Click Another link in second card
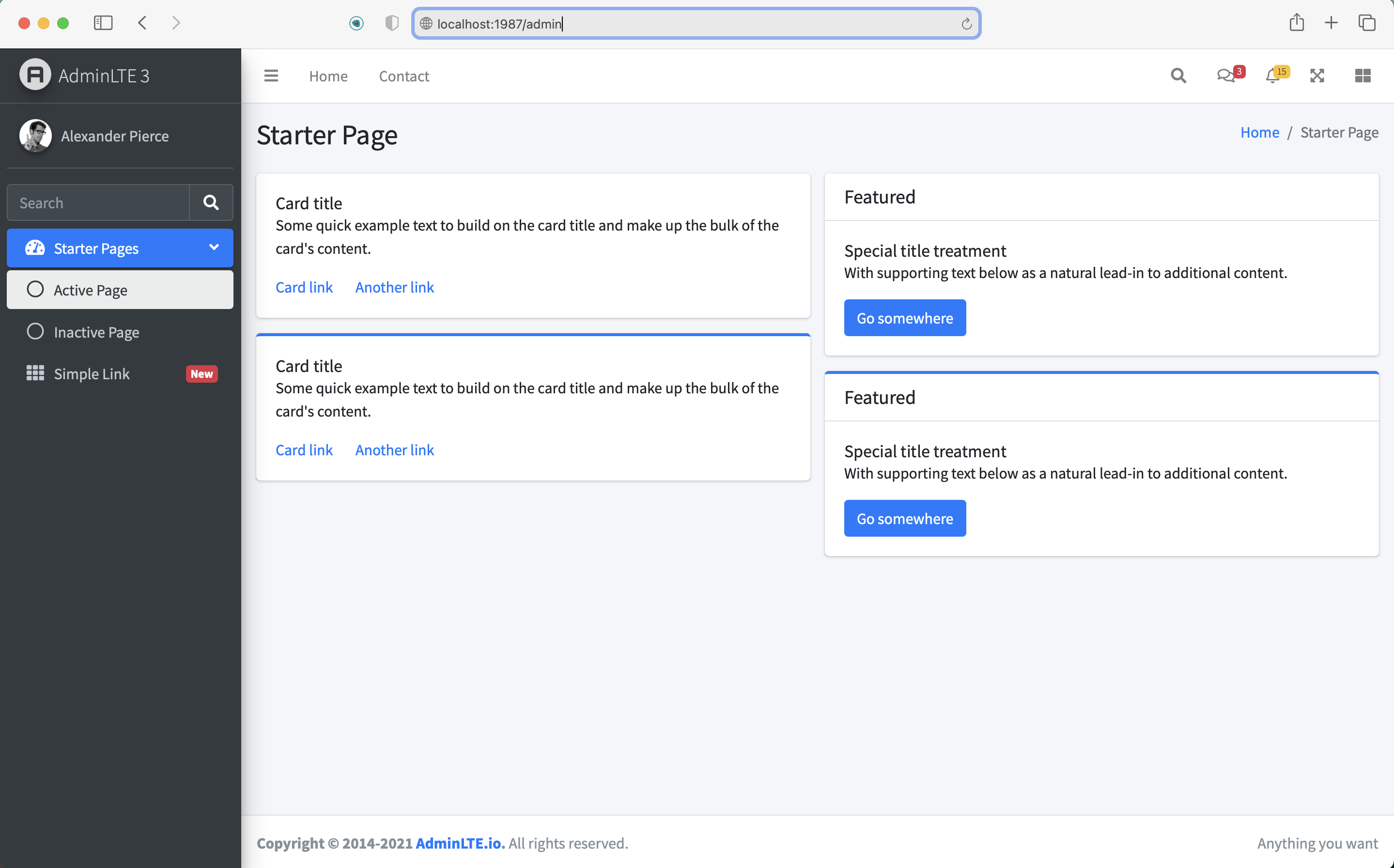This screenshot has height=868, width=1394. coord(394,450)
